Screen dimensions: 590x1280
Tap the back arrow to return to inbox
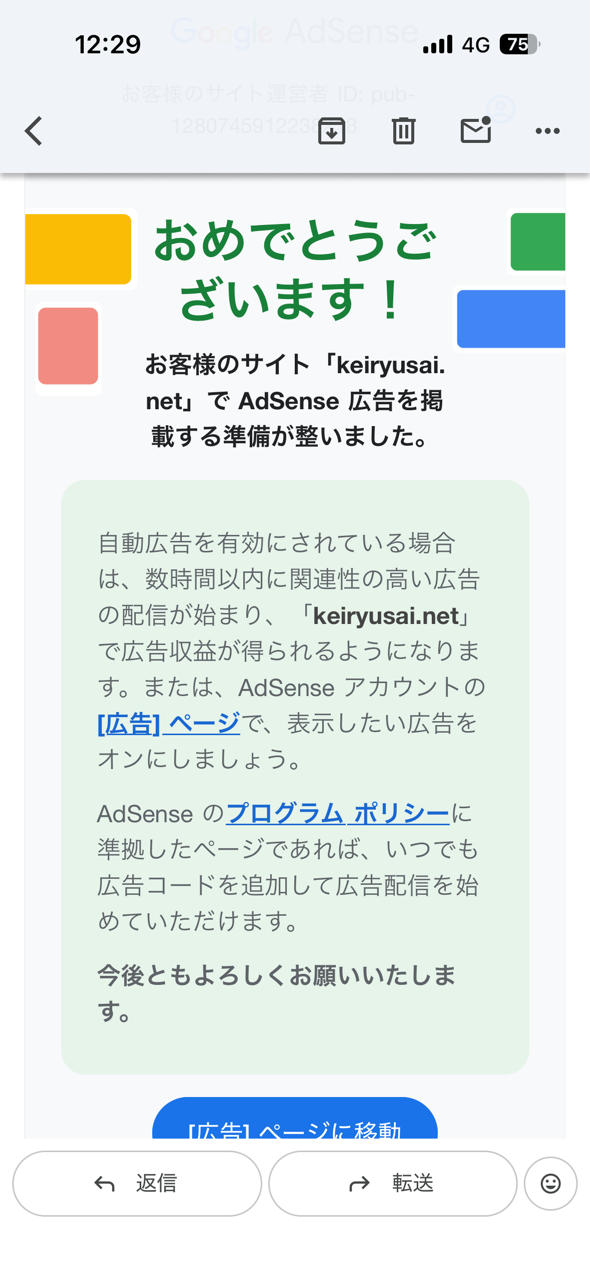(33, 130)
